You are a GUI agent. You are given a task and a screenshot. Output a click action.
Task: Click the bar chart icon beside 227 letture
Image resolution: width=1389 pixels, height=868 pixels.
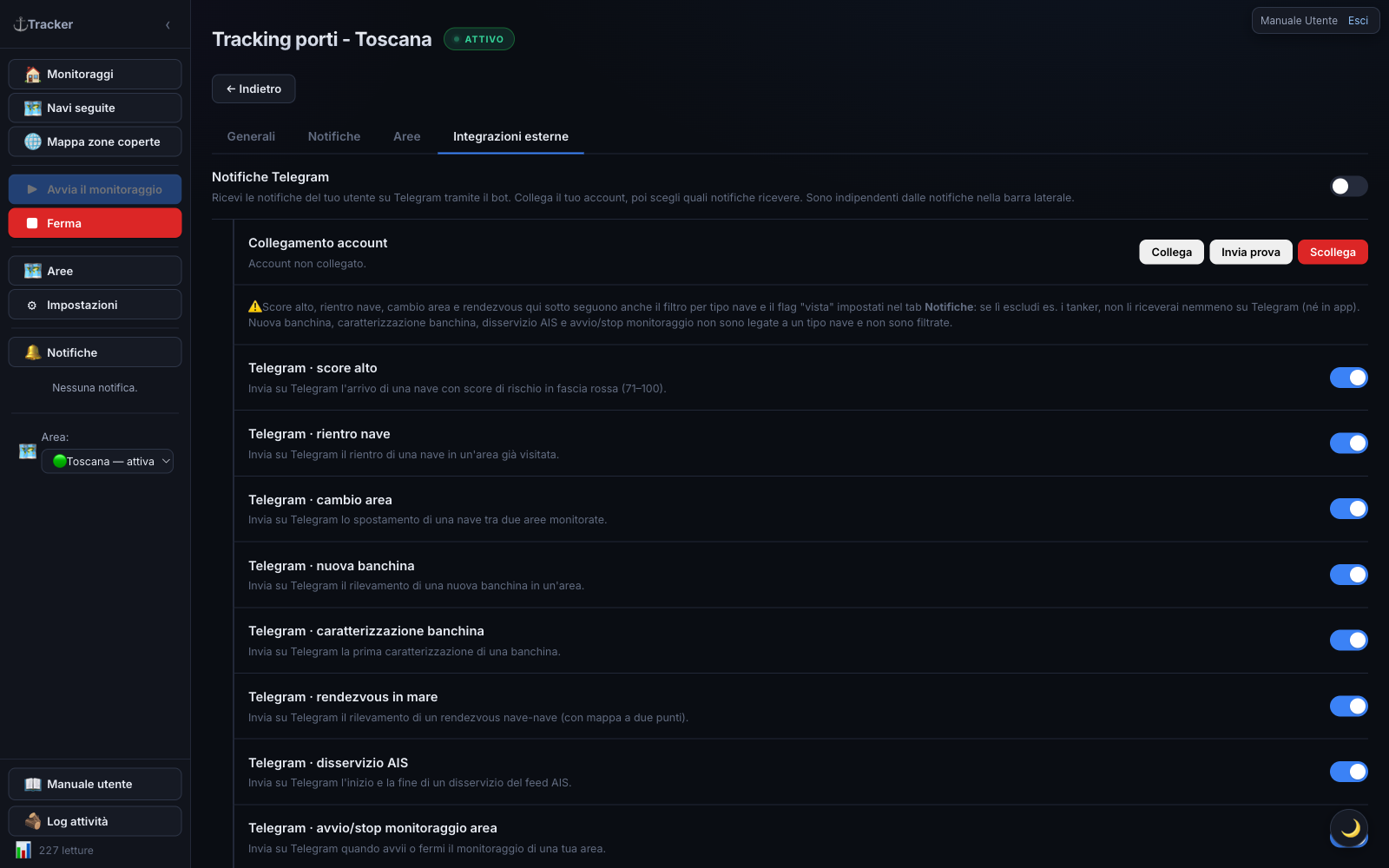pyautogui.click(x=23, y=850)
